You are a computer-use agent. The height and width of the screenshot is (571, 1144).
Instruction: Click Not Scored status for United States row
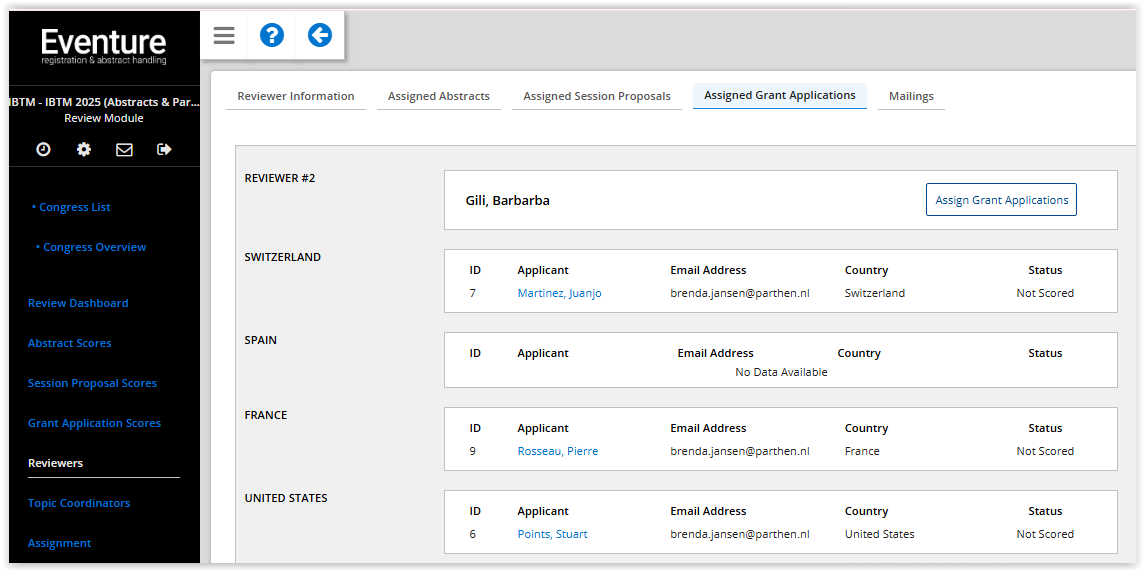point(1045,535)
